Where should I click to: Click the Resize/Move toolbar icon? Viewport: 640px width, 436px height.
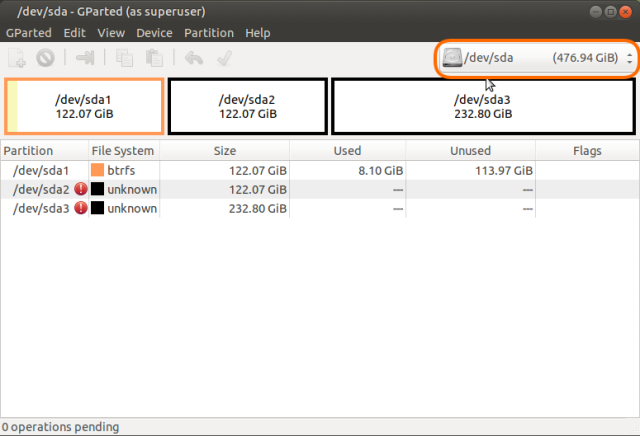coord(84,59)
